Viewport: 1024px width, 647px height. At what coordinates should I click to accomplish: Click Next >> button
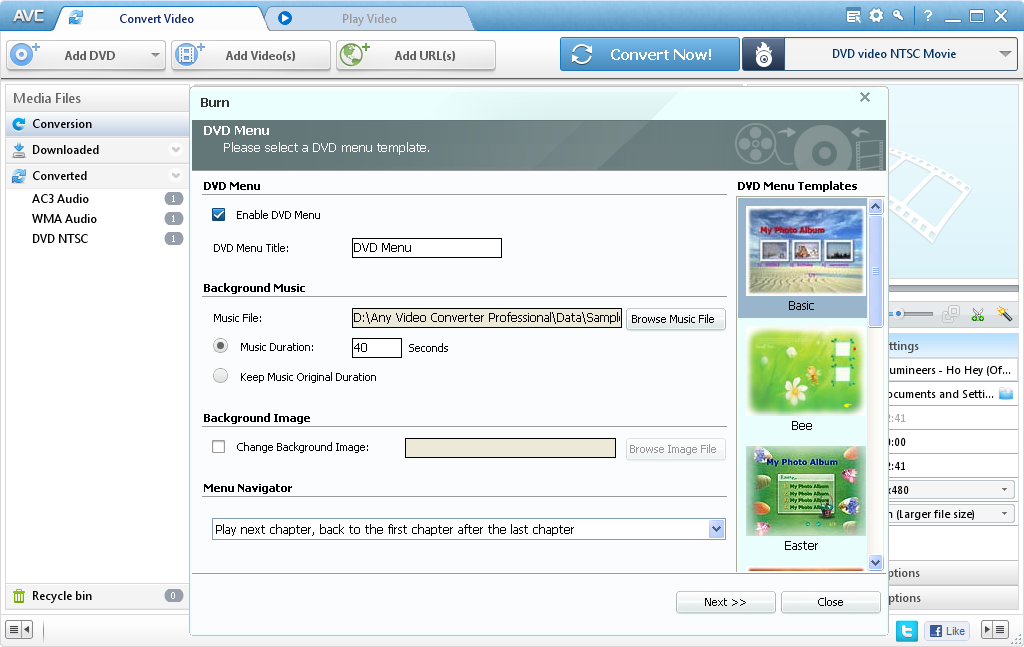[726, 602]
